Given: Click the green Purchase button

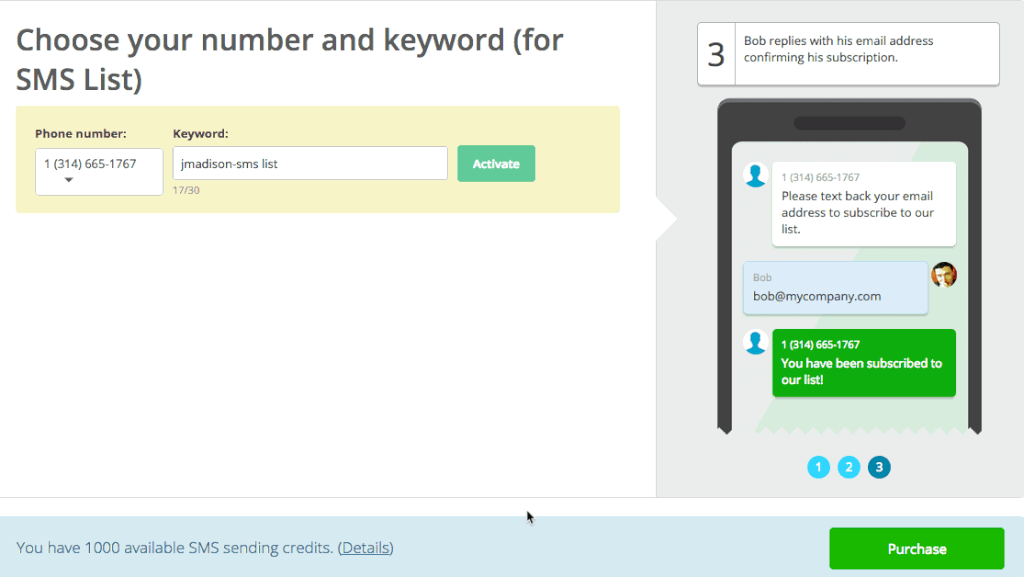Looking at the screenshot, I should [x=916, y=549].
